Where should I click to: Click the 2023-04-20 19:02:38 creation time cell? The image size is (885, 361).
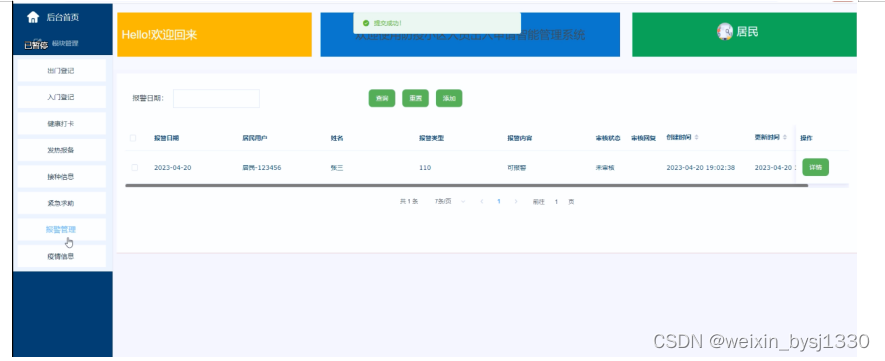click(x=700, y=168)
